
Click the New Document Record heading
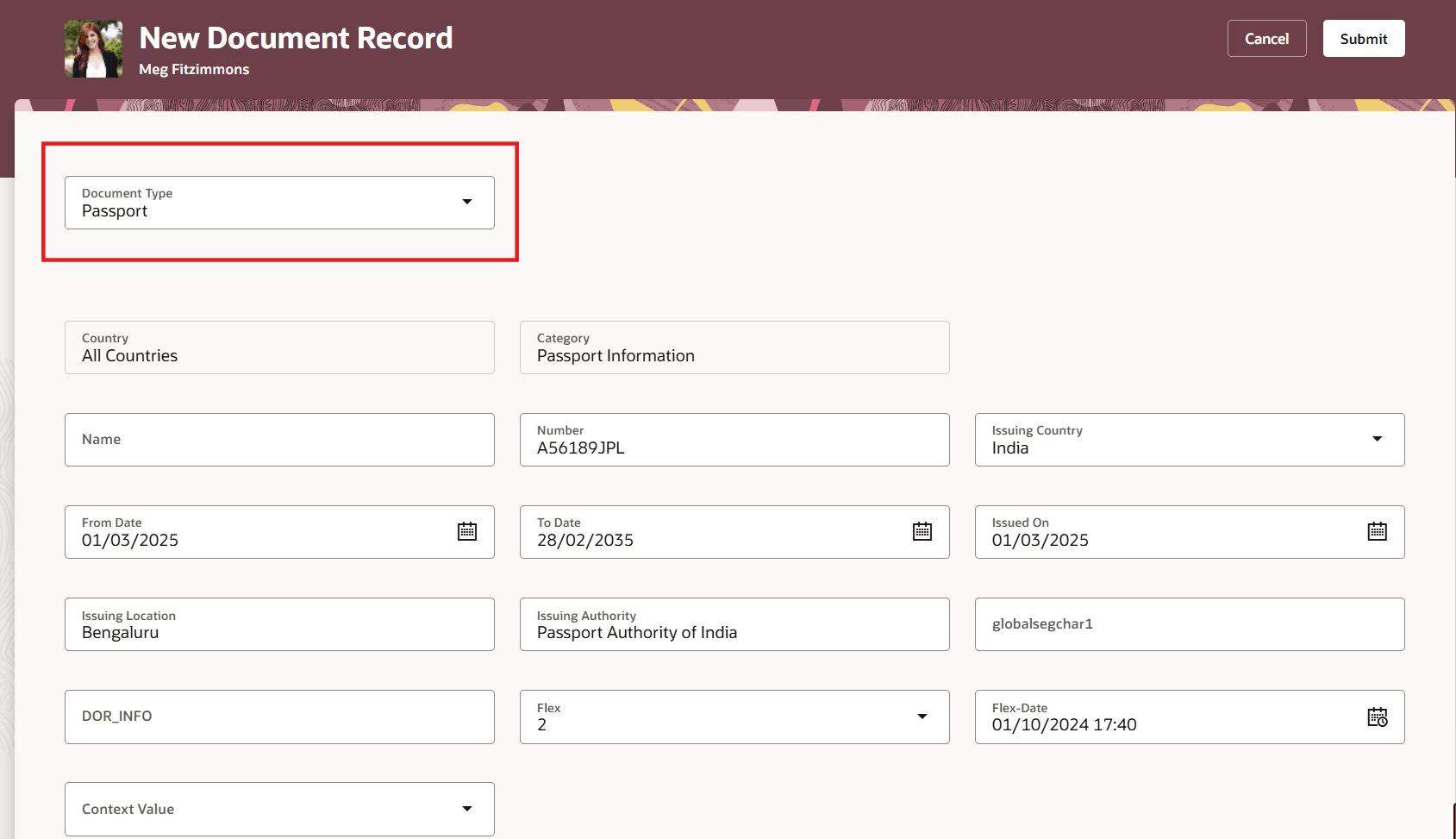(296, 38)
